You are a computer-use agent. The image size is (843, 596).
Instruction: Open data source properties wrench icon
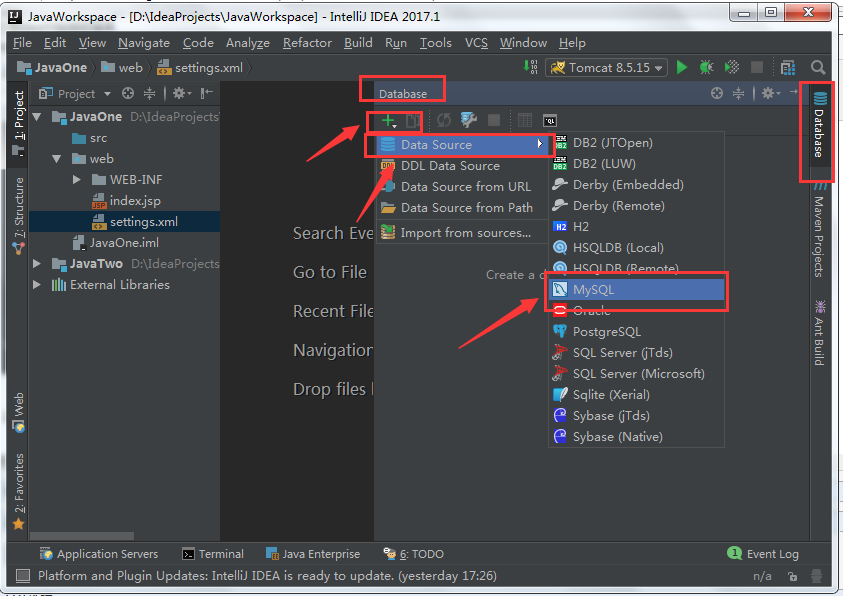point(469,120)
